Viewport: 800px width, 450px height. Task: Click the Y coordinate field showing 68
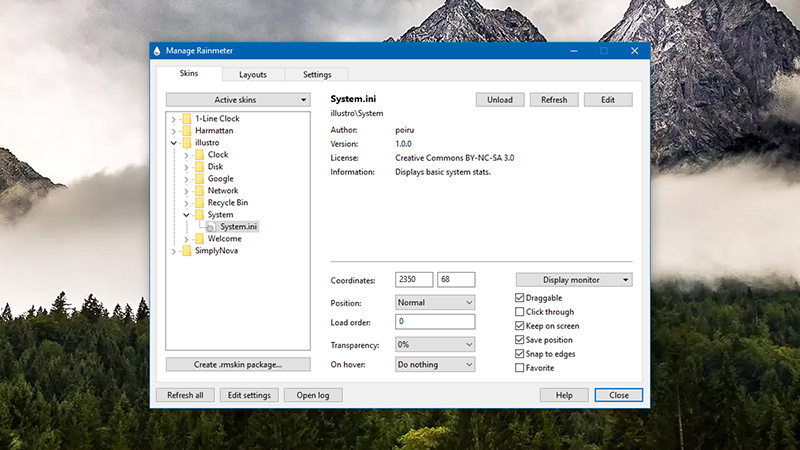coord(456,280)
